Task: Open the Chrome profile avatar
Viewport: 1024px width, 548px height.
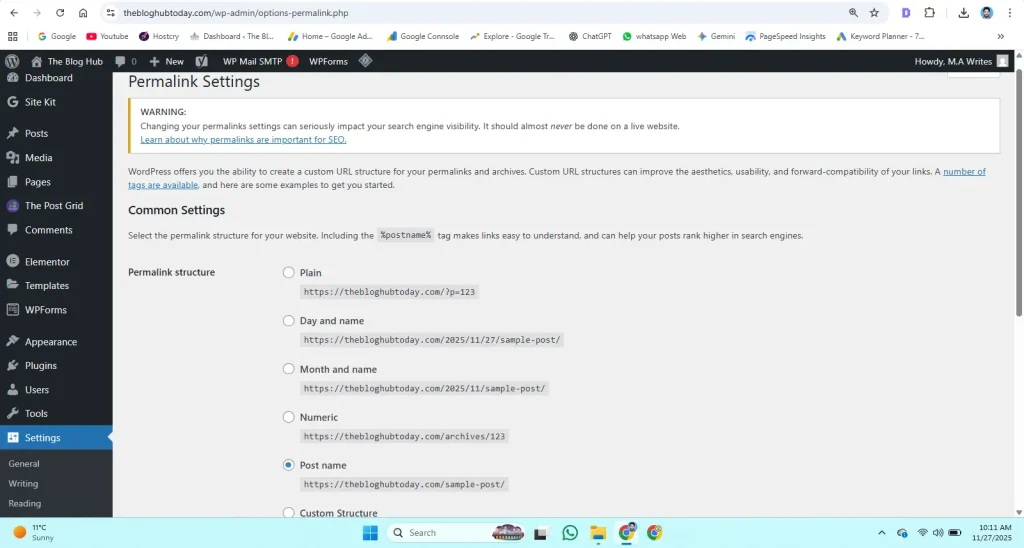Action: coord(987,12)
